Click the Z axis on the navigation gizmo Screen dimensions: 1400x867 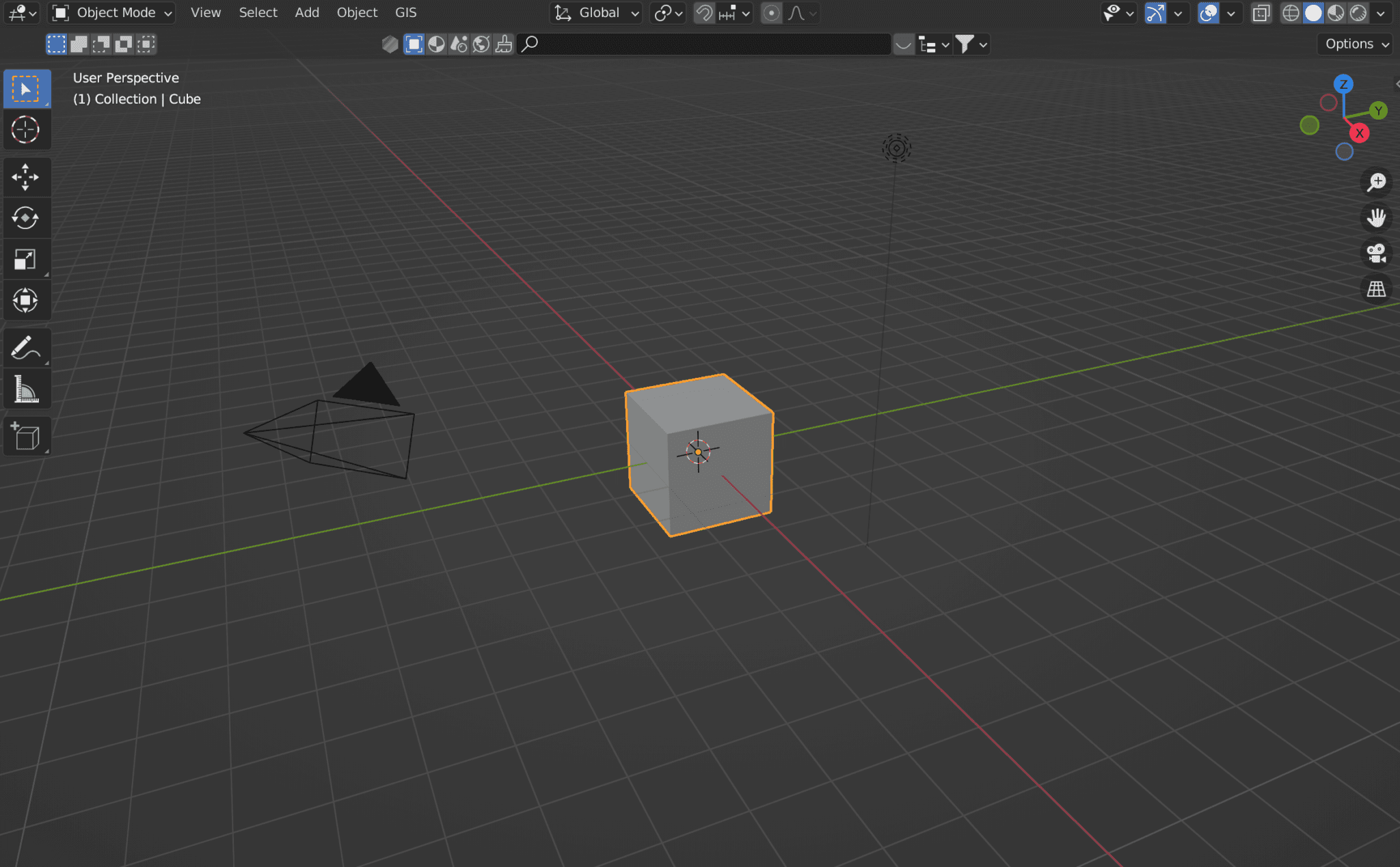click(x=1343, y=84)
